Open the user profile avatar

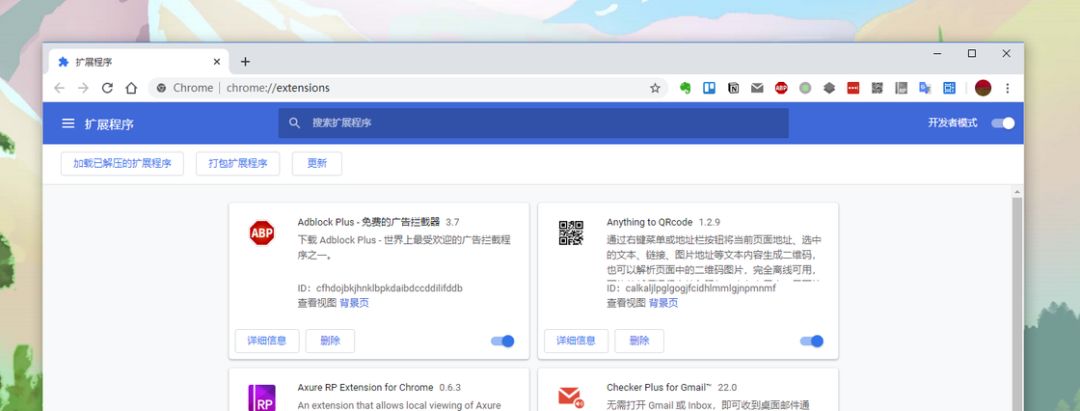coord(983,88)
